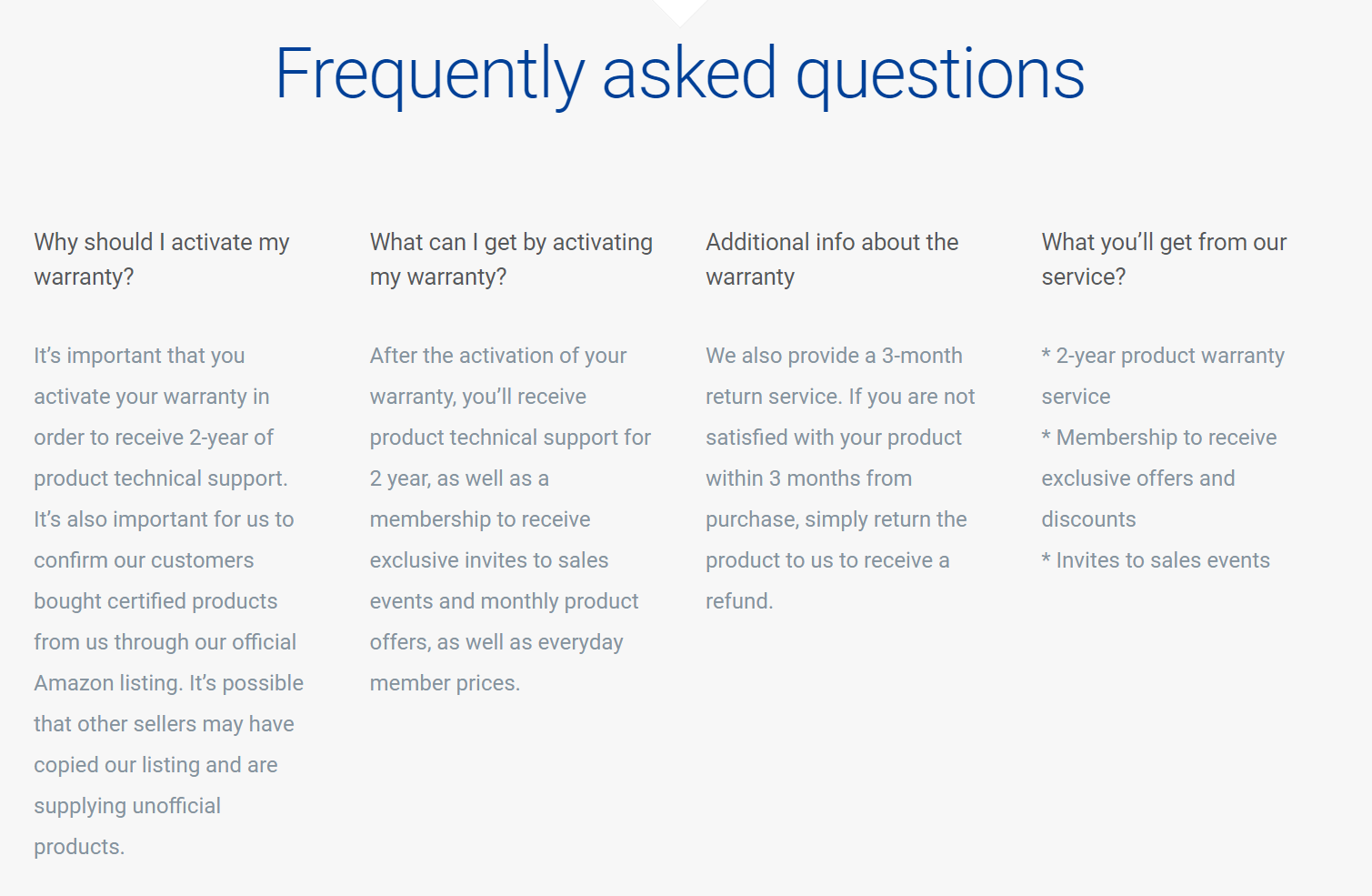Image resolution: width=1372 pixels, height=896 pixels.
Task: Click 'Additional info about the warranty' heading
Action: 832,259
